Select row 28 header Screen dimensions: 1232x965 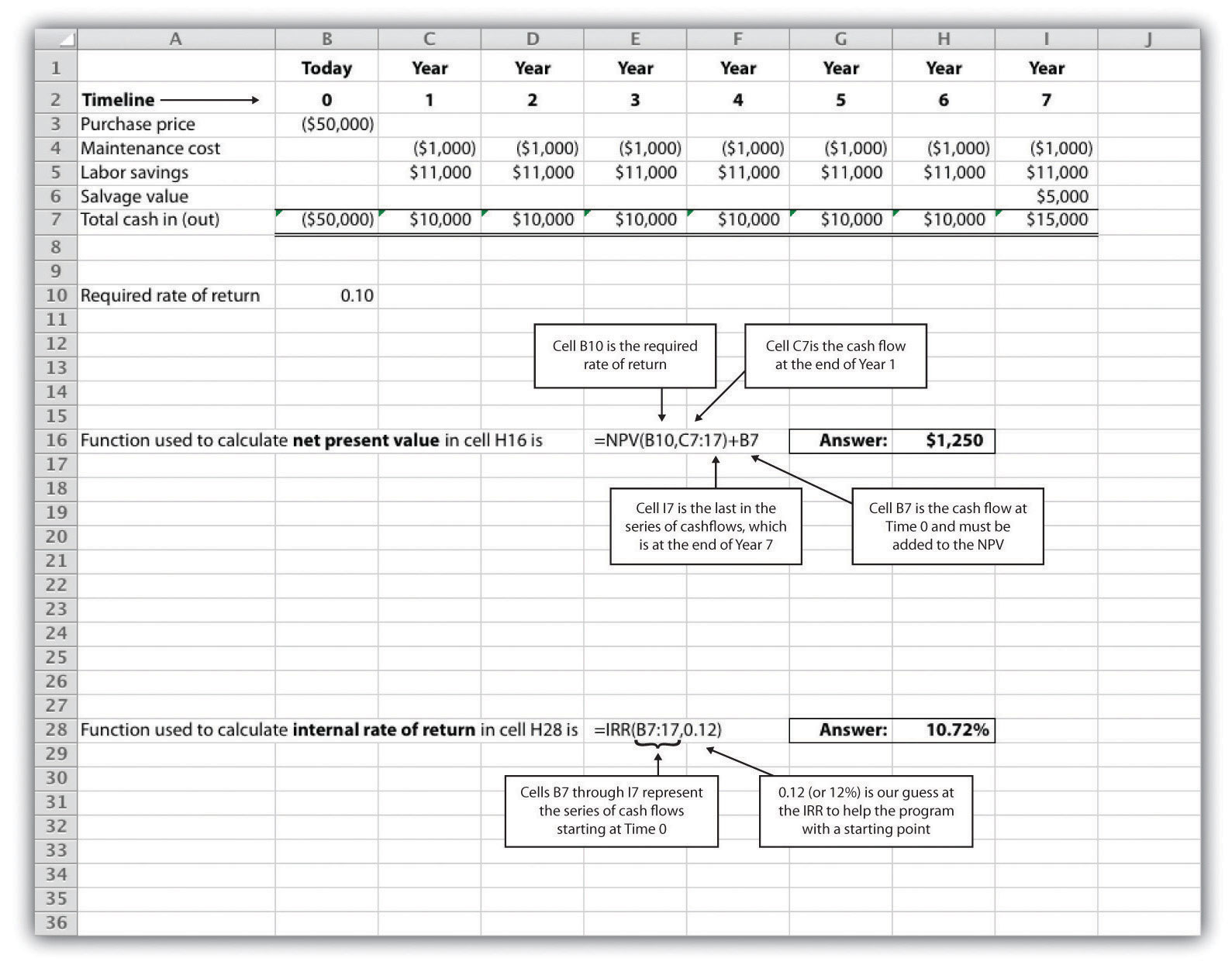(x=56, y=730)
